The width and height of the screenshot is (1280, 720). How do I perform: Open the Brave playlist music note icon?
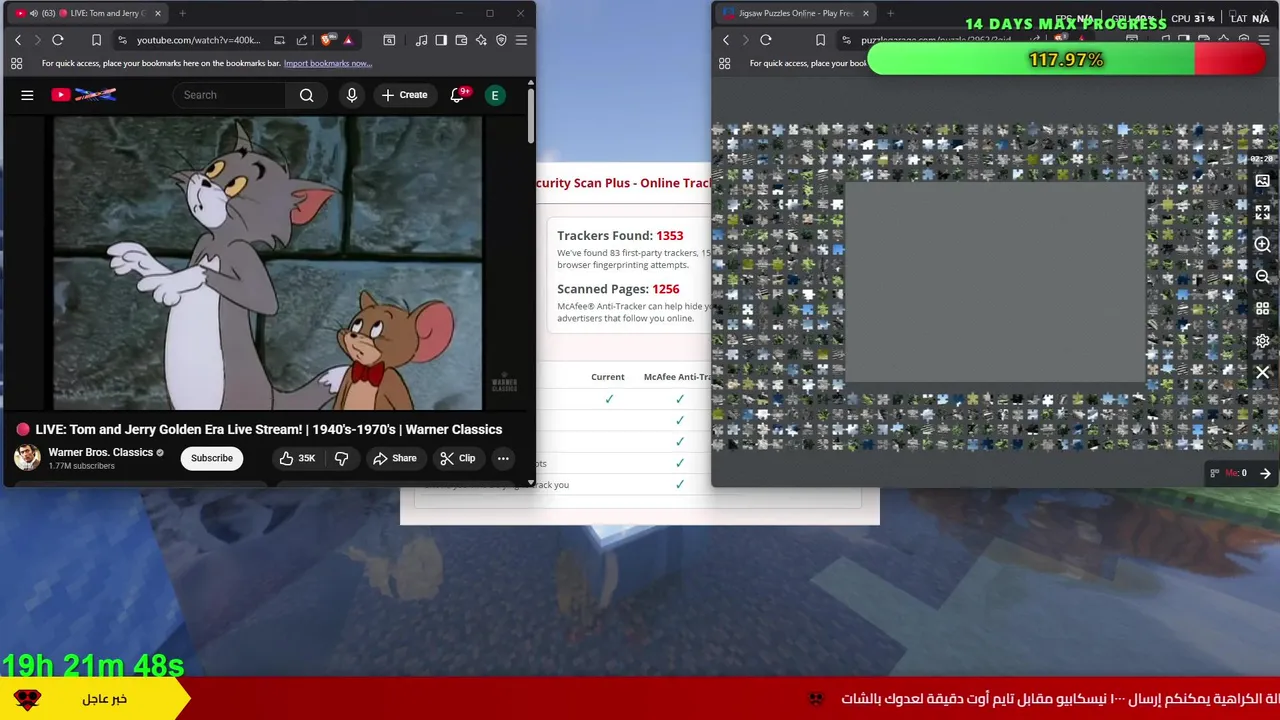pyautogui.click(x=421, y=40)
